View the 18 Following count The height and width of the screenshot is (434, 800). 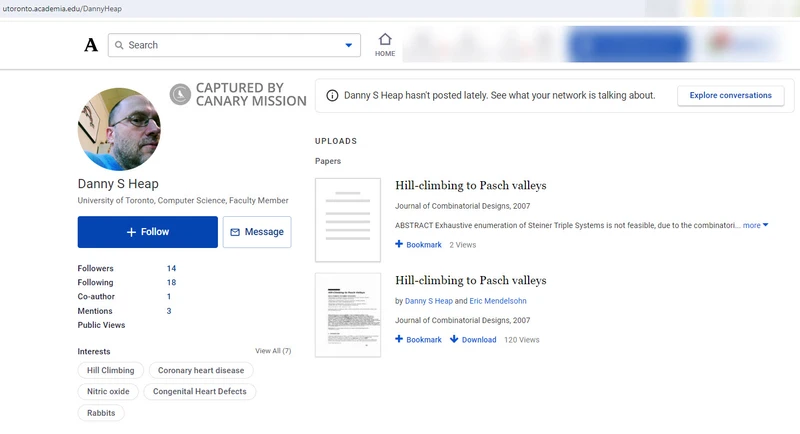click(x=171, y=283)
